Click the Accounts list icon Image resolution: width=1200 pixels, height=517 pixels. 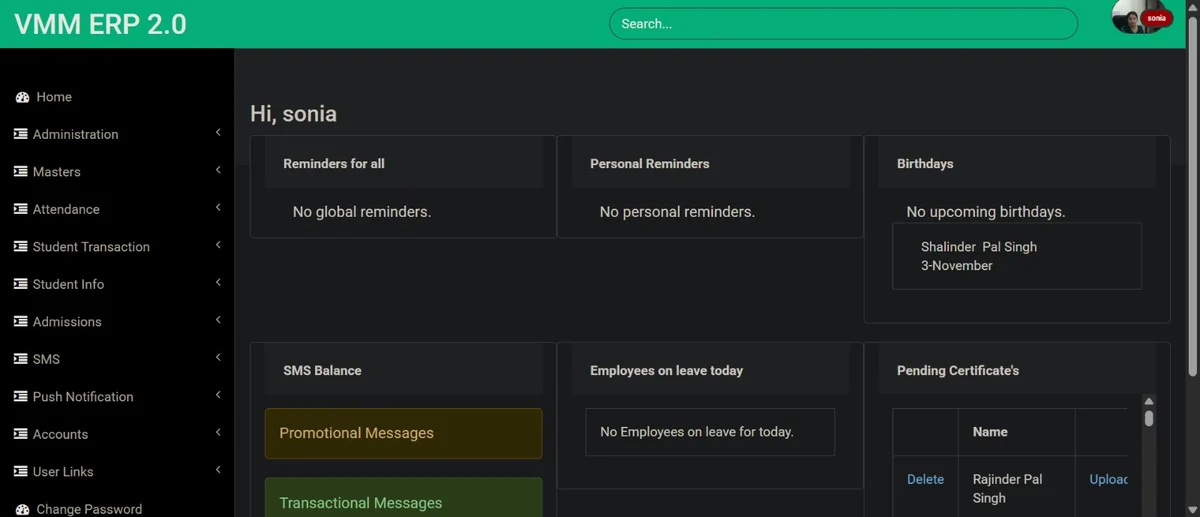[x=20, y=434]
